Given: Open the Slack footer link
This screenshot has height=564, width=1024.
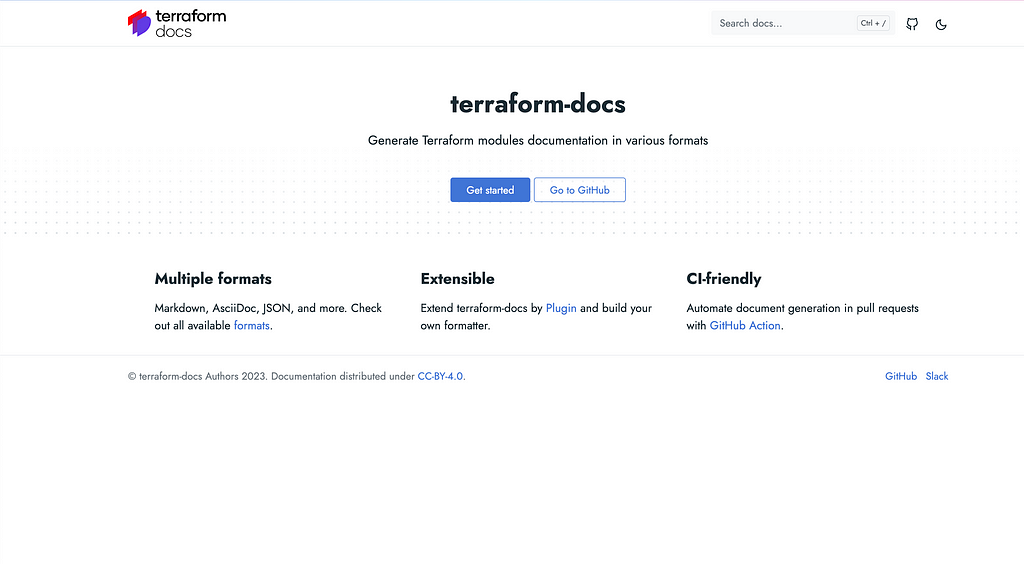Looking at the screenshot, I should coord(936,376).
